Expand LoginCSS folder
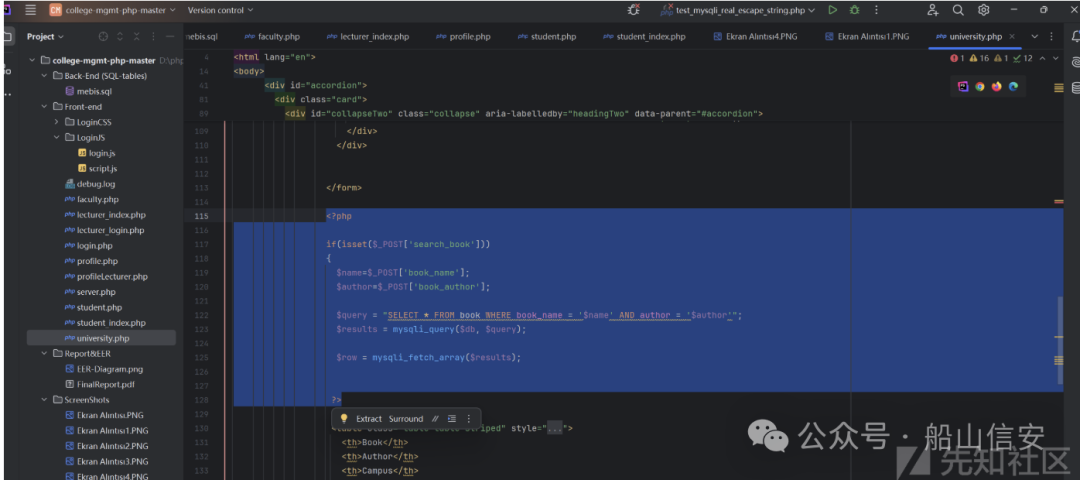This screenshot has width=1080, height=480. [56, 122]
